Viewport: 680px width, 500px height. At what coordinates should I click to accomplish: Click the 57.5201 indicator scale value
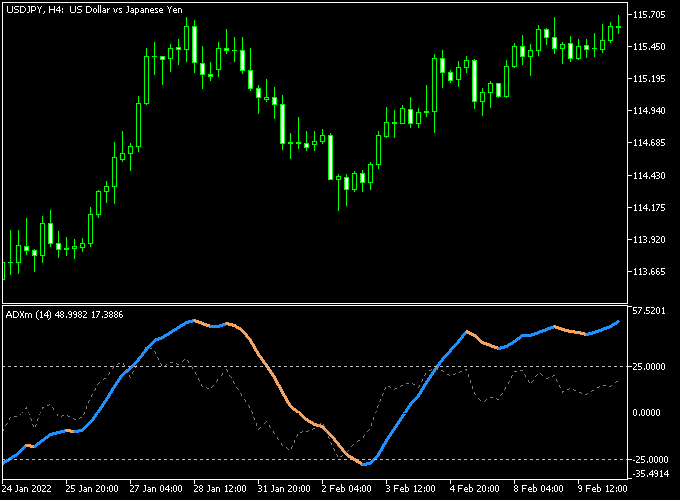tap(649, 311)
